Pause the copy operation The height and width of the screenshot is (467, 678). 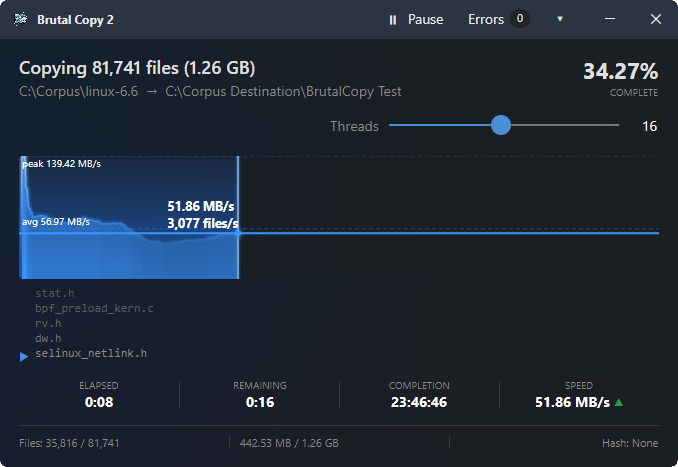[x=416, y=19]
